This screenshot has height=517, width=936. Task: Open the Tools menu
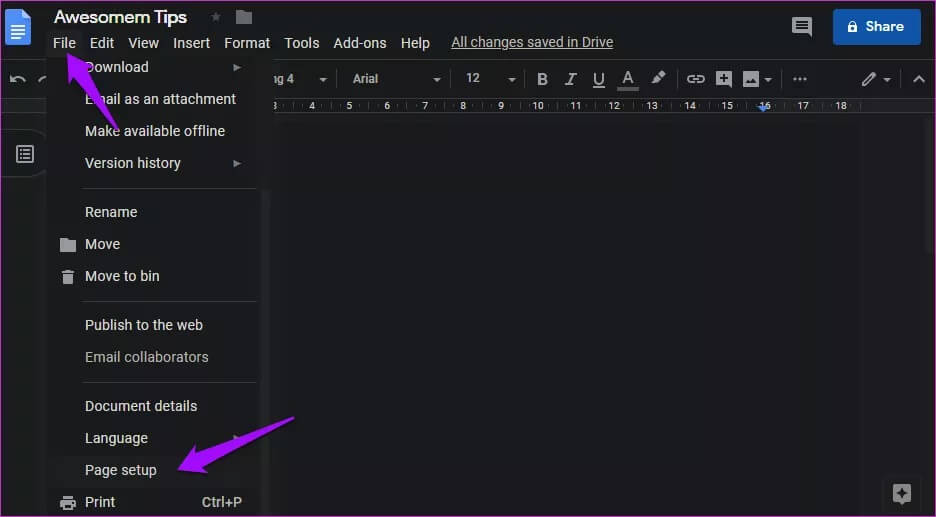pos(301,43)
